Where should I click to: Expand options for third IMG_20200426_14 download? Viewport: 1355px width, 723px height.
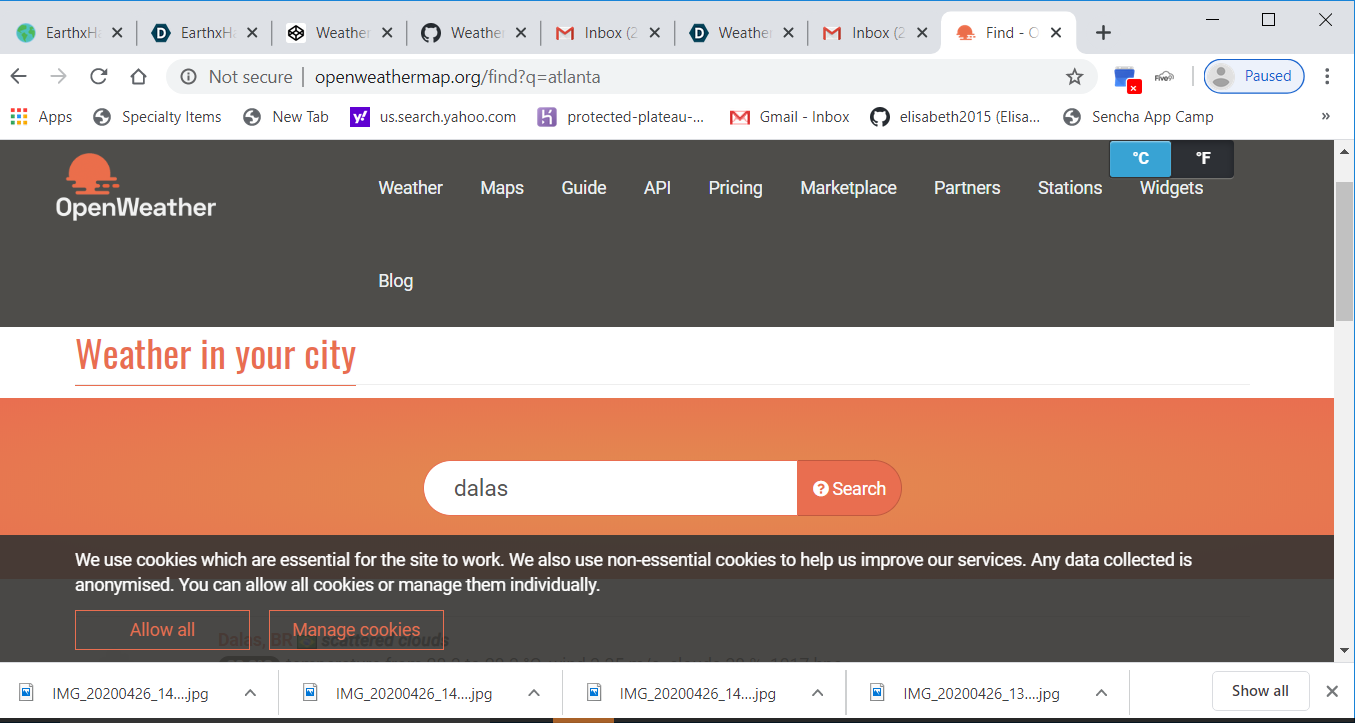click(817, 692)
